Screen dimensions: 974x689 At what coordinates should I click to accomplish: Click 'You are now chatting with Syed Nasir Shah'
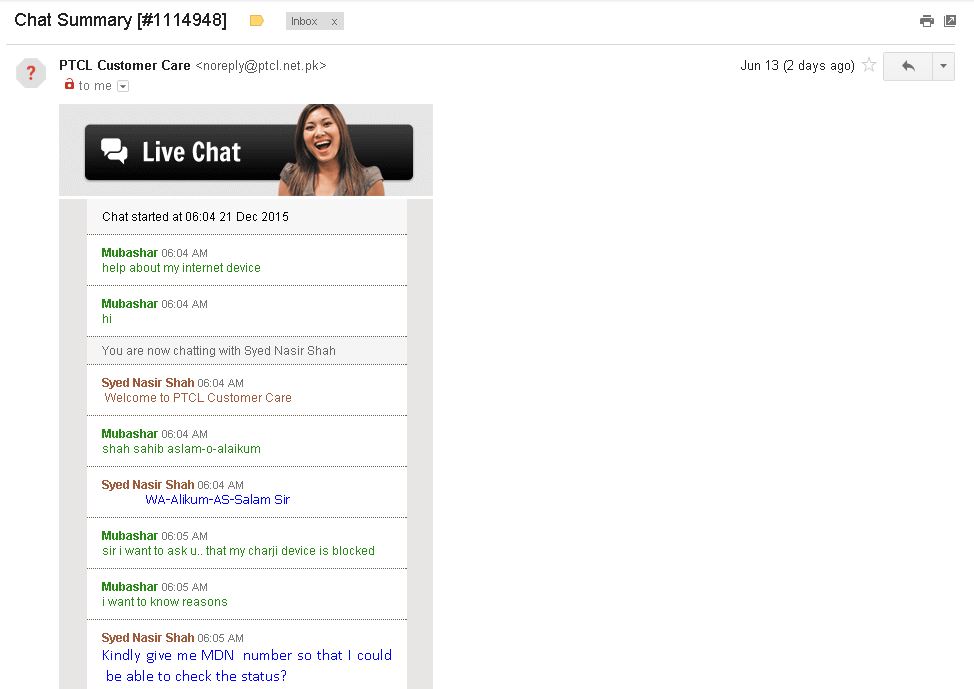(219, 350)
